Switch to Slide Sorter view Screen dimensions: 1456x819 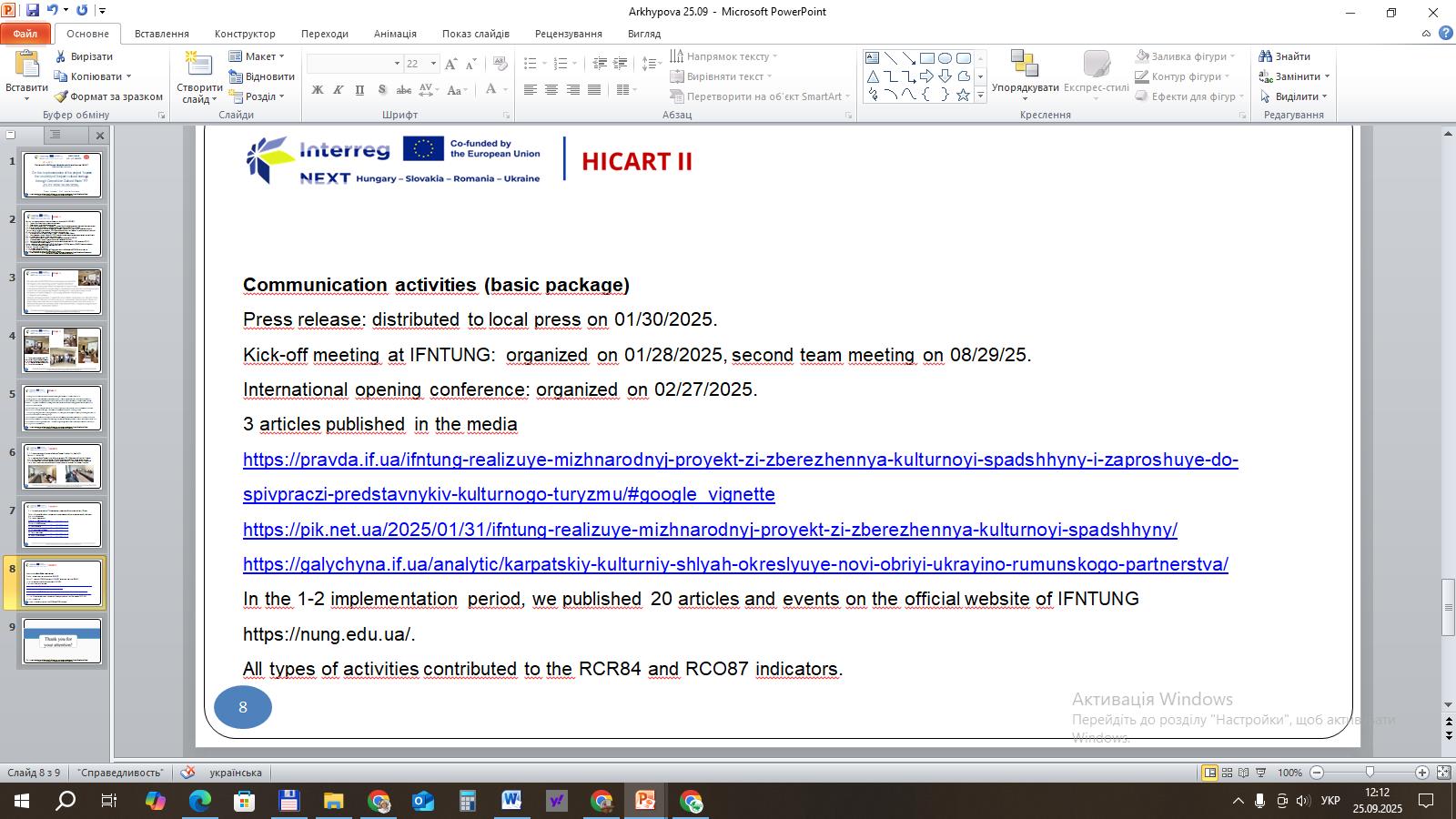pos(1227,773)
